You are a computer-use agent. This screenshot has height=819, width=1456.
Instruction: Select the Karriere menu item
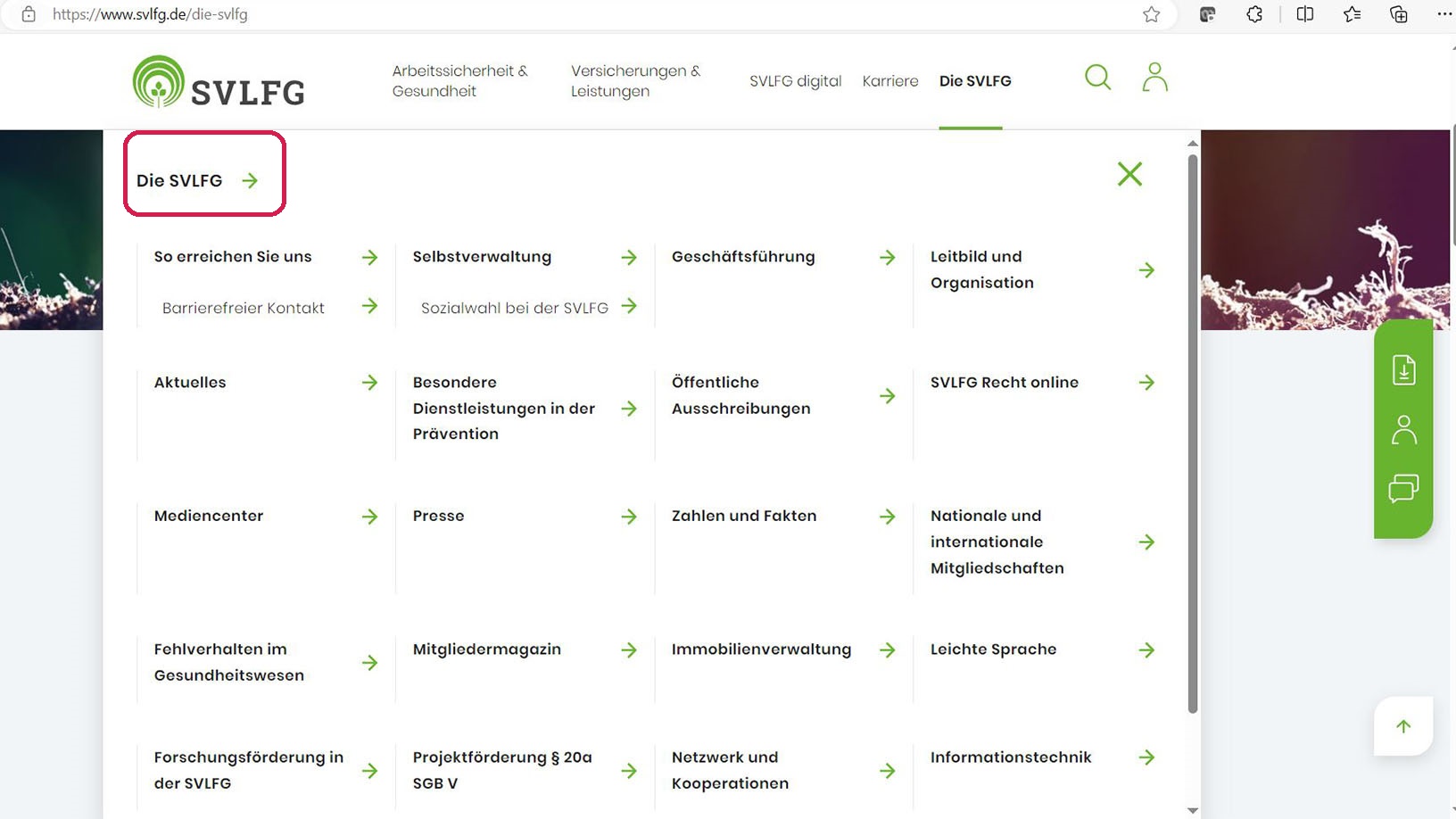(x=889, y=81)
